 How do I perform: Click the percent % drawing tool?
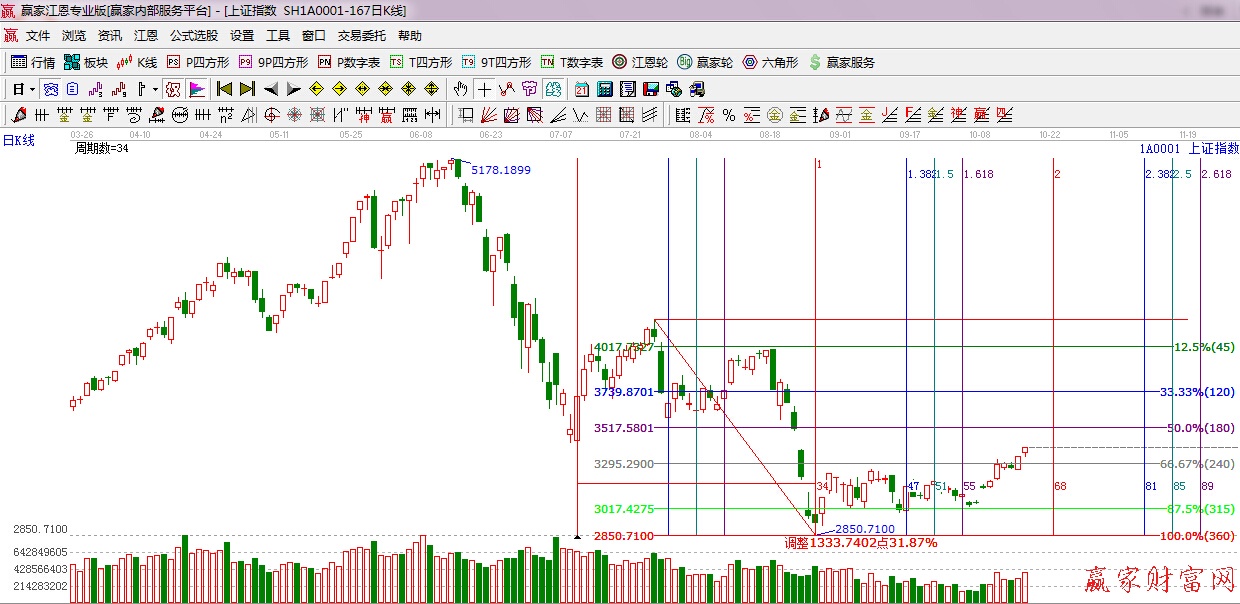point(729,115)
